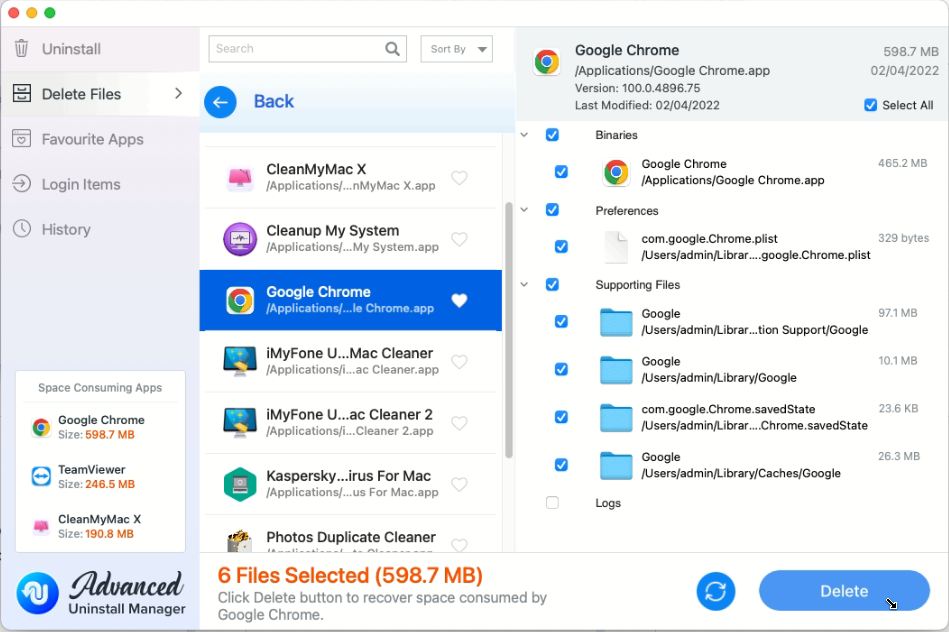Enable the Logs checkbox

coord(552,502)
